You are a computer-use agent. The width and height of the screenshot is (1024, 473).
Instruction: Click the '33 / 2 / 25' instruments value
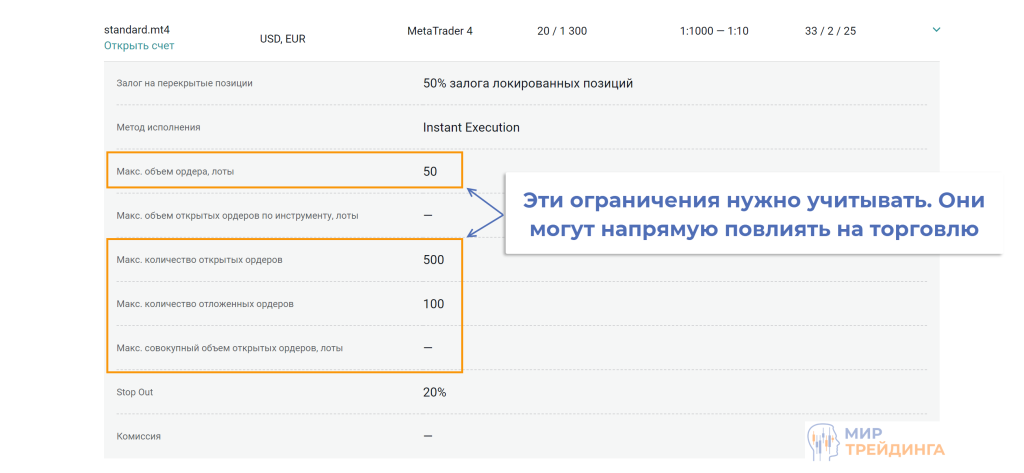tap(830, 31)
